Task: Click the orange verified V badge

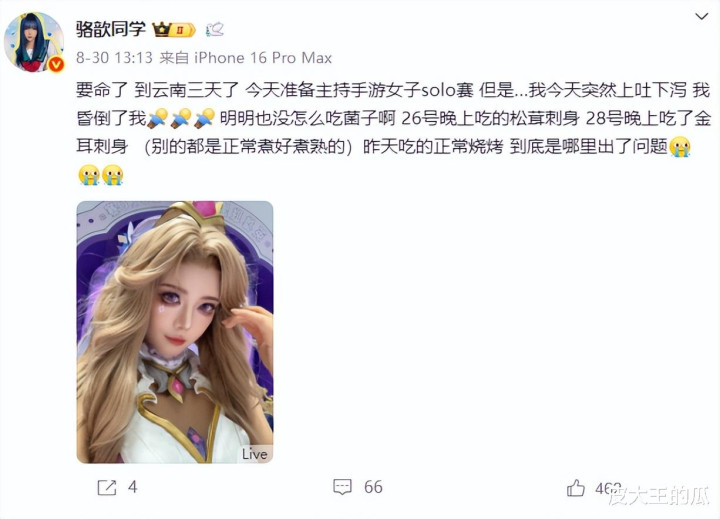Action: [56, 64]
